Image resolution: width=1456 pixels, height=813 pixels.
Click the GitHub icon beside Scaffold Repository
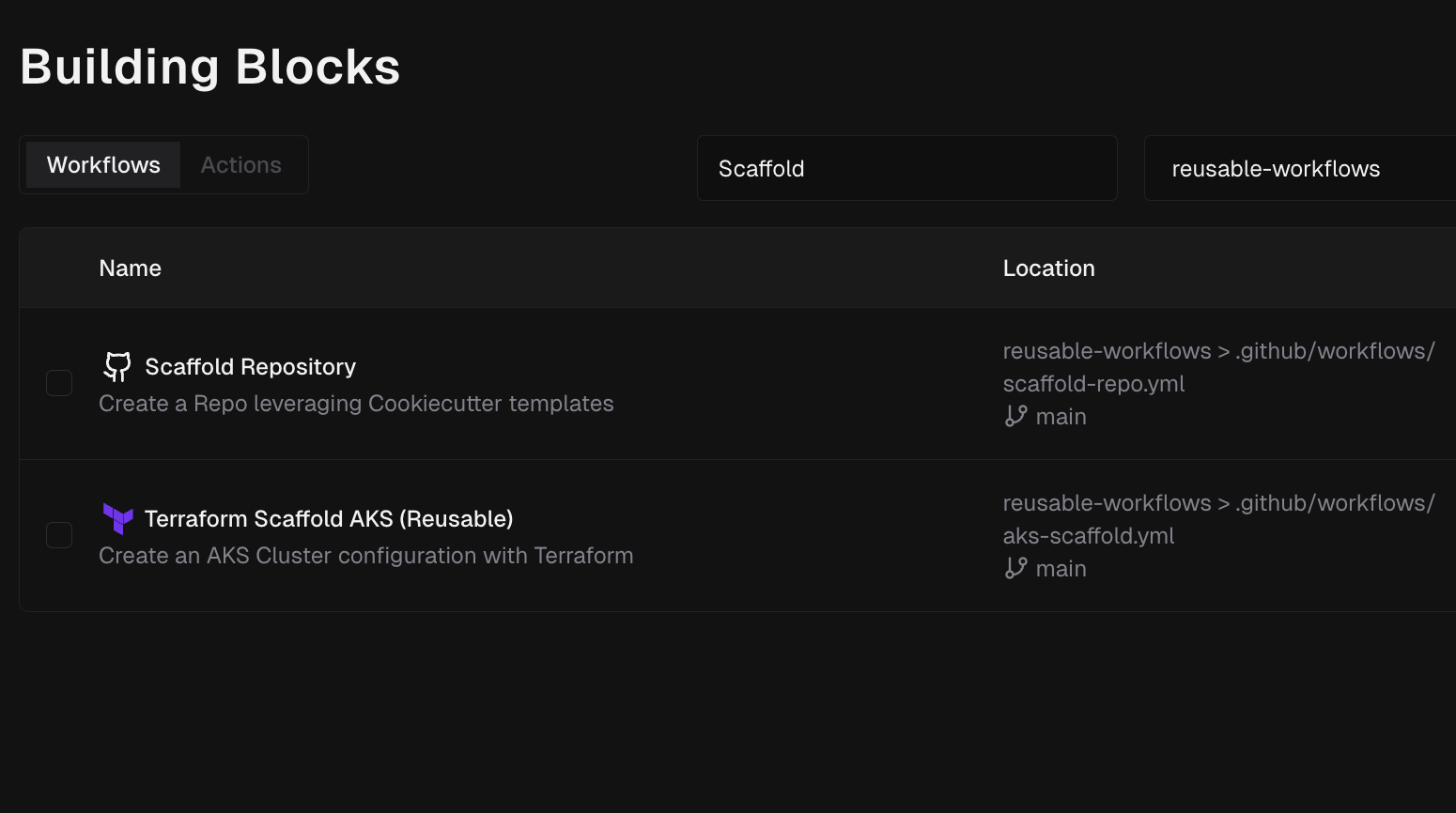coord(117,366)
